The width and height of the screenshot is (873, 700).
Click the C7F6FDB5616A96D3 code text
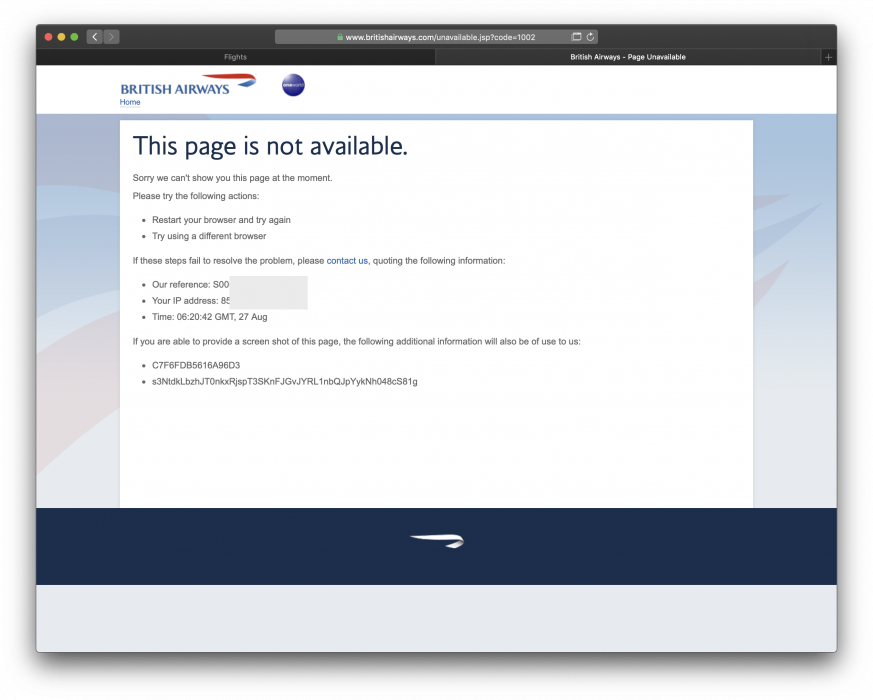[196, 365]
